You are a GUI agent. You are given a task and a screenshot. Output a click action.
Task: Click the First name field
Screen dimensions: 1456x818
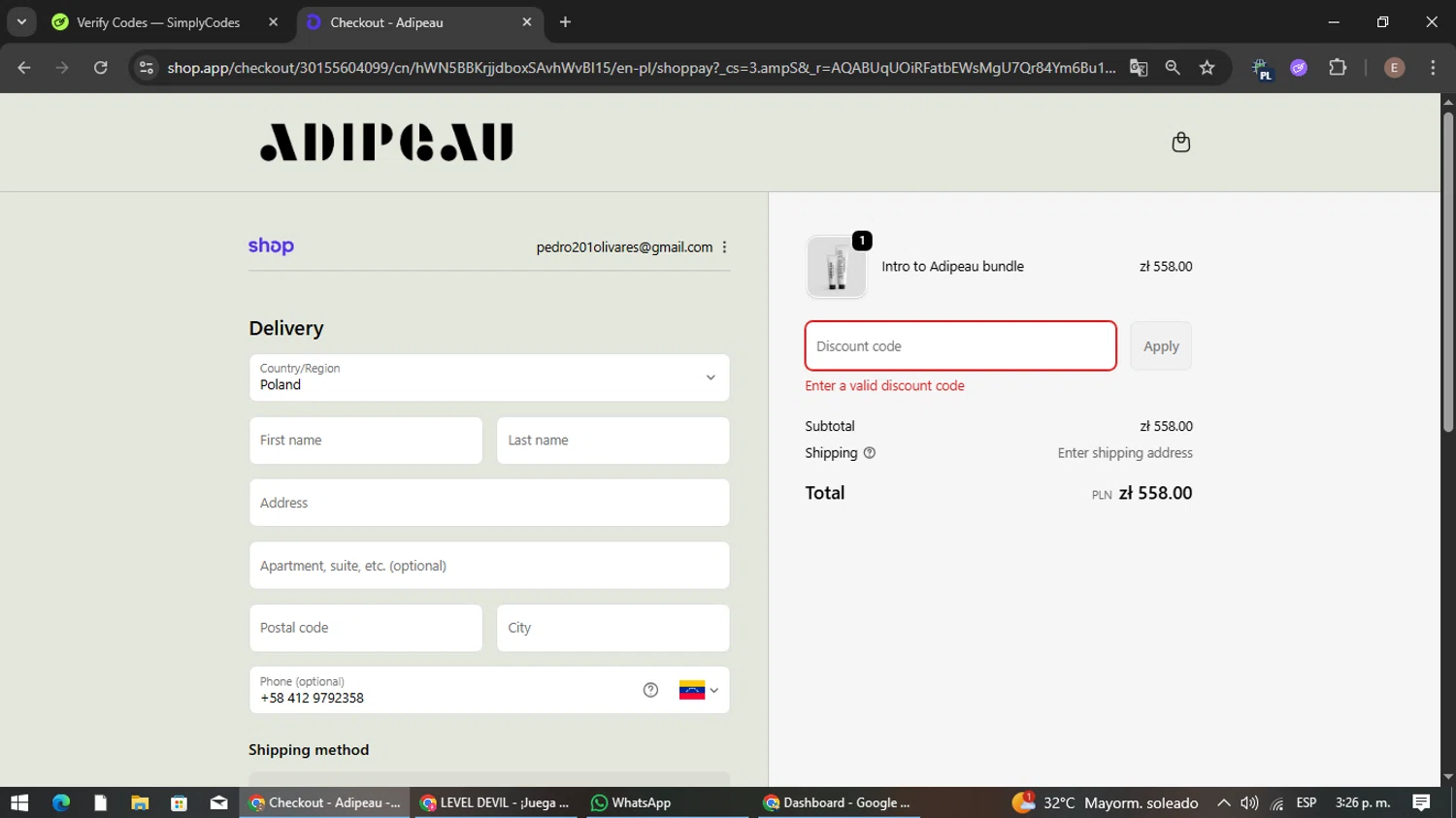(x=366, y=441)
